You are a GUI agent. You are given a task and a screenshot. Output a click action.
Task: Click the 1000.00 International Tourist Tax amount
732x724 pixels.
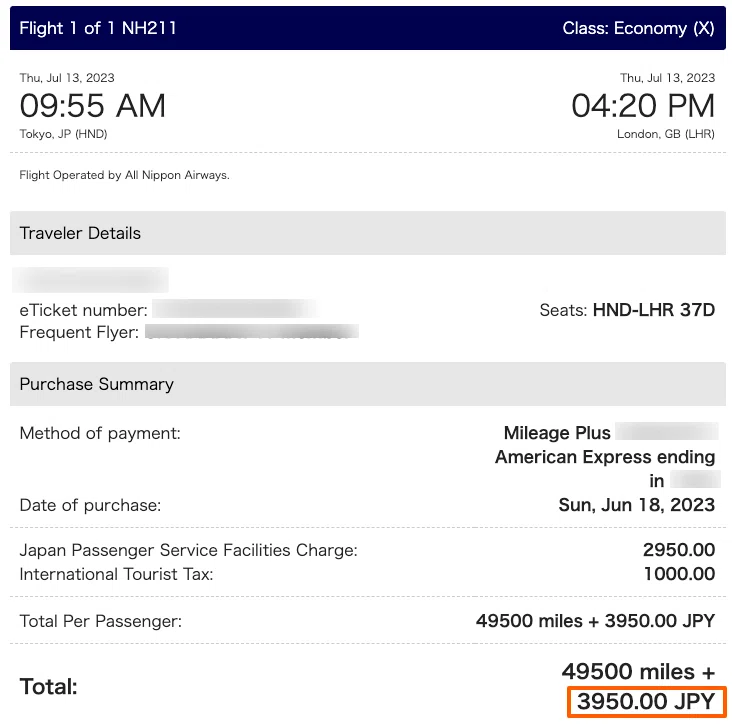click(679, 574)
